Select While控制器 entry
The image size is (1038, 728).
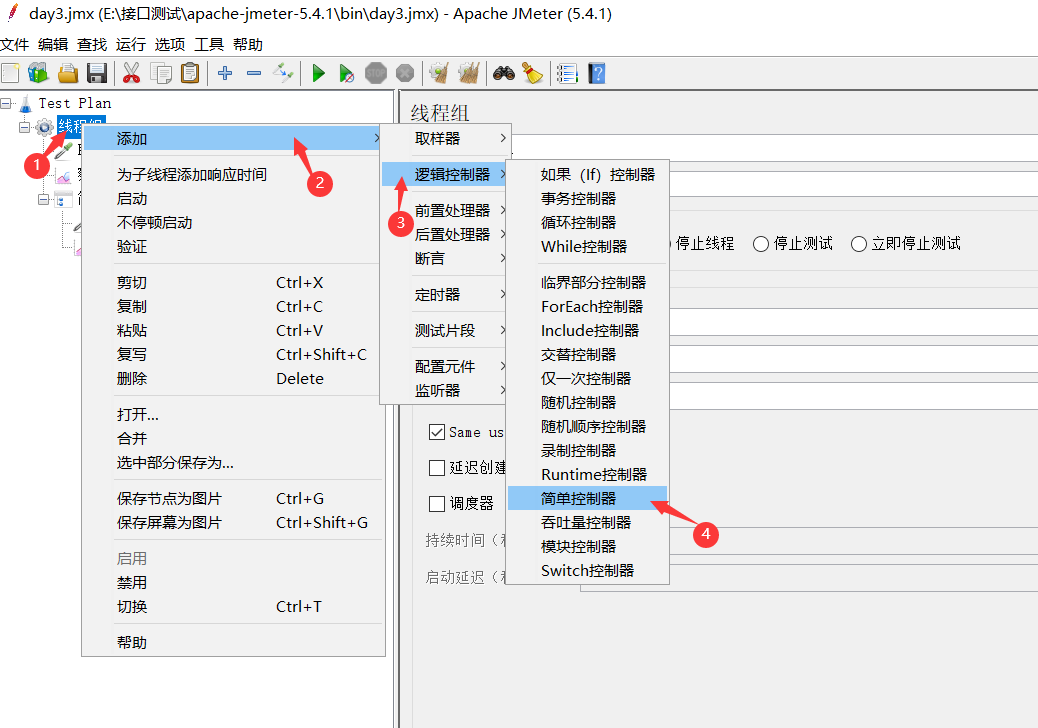(x=587, y=246)
